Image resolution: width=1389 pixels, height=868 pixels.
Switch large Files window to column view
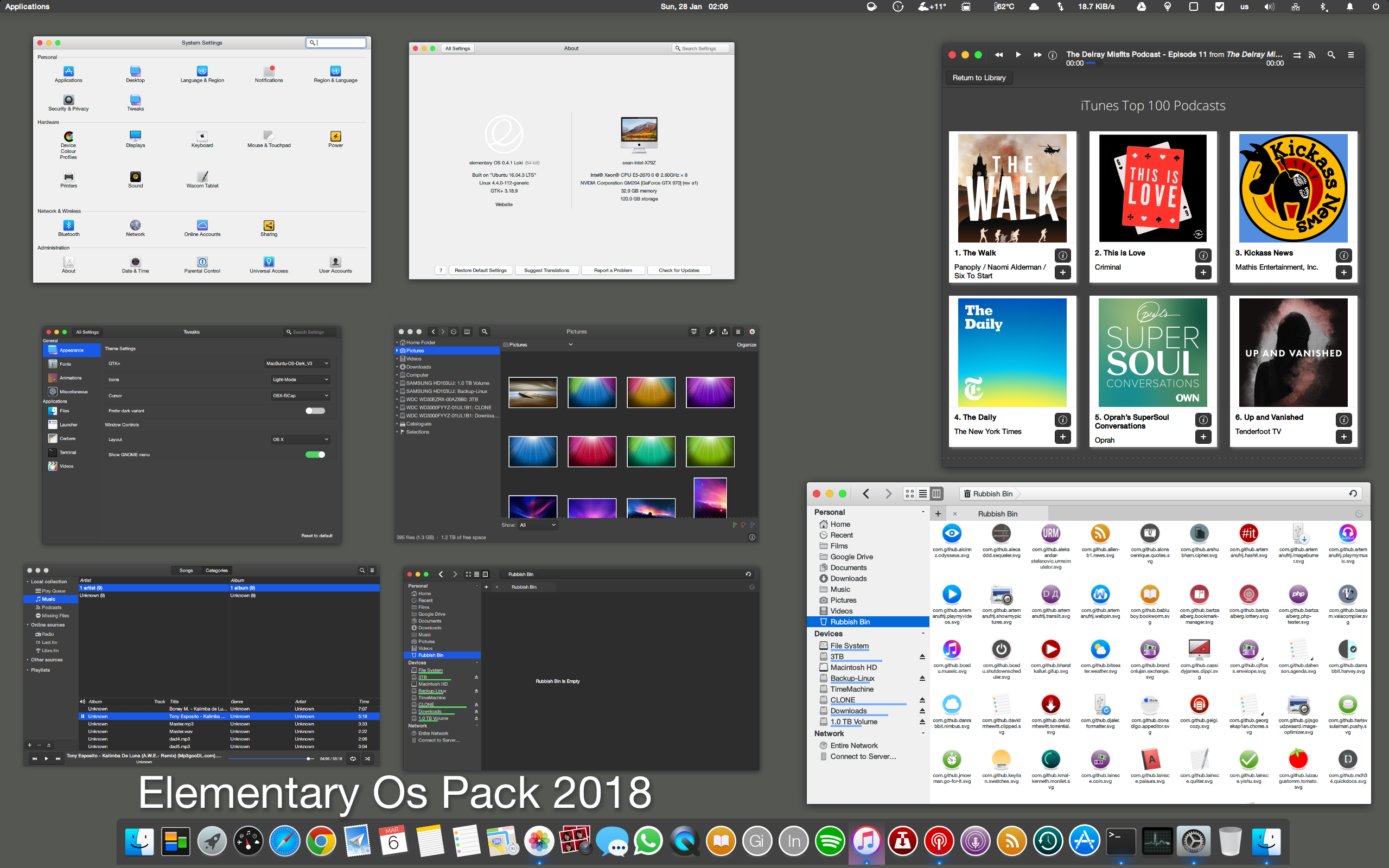pyautogui.click(x=936, y=494)
